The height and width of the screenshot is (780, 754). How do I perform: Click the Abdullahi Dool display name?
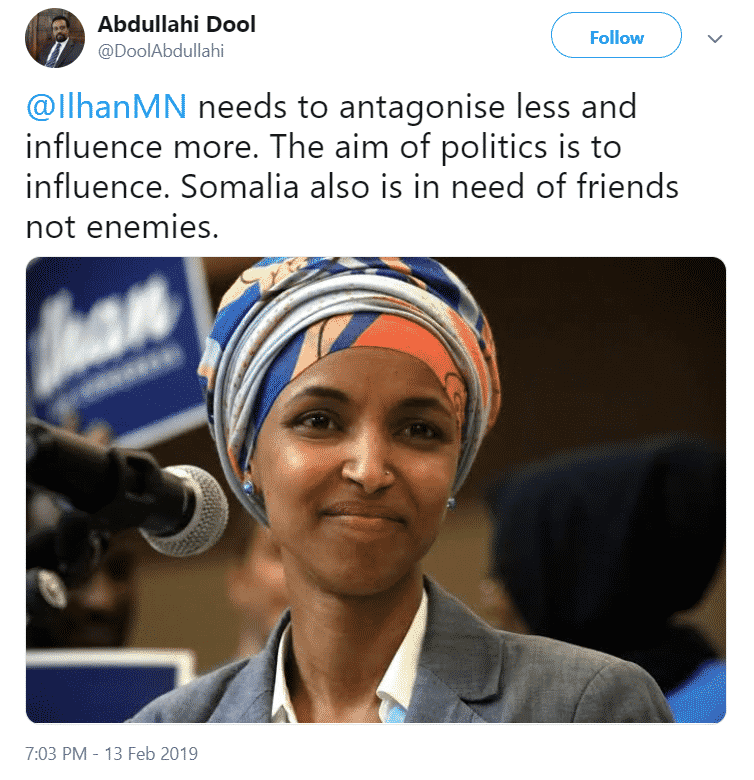pos(177,24)
